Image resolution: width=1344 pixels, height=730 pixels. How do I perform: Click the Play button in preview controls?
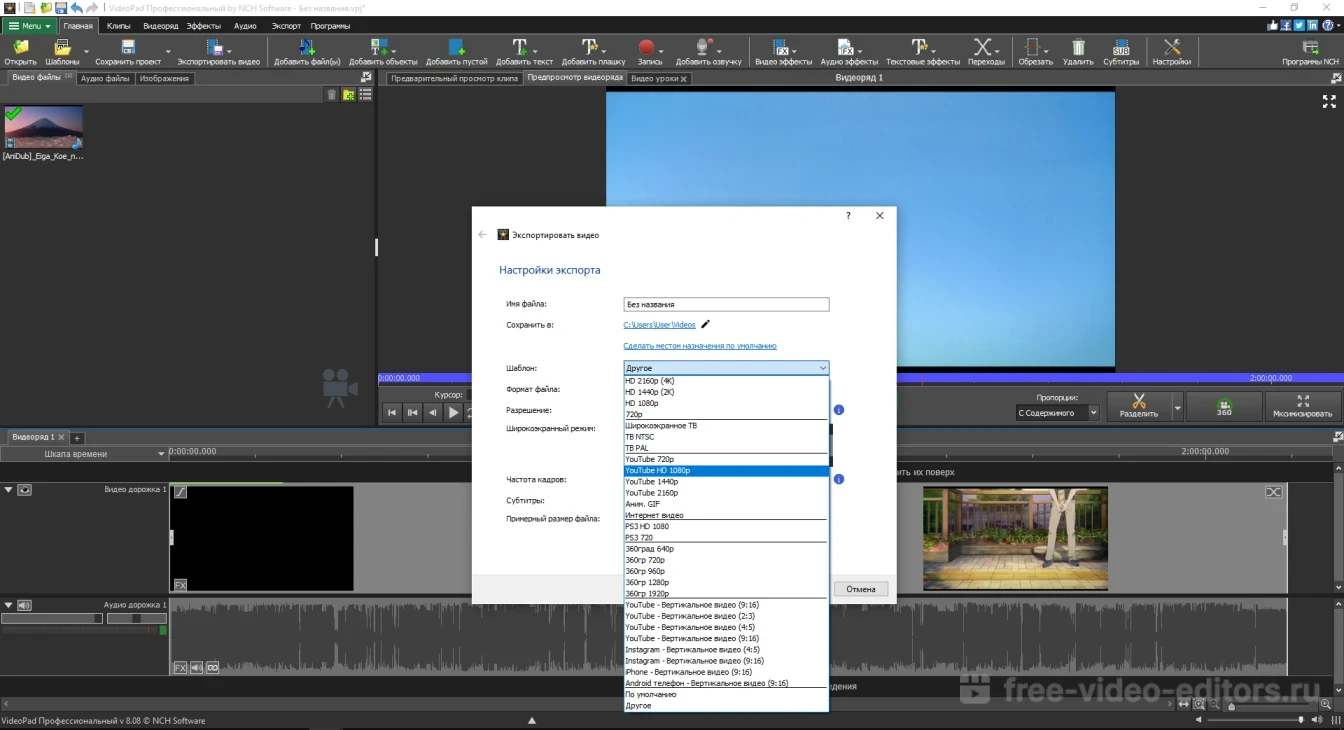[453, 412]
